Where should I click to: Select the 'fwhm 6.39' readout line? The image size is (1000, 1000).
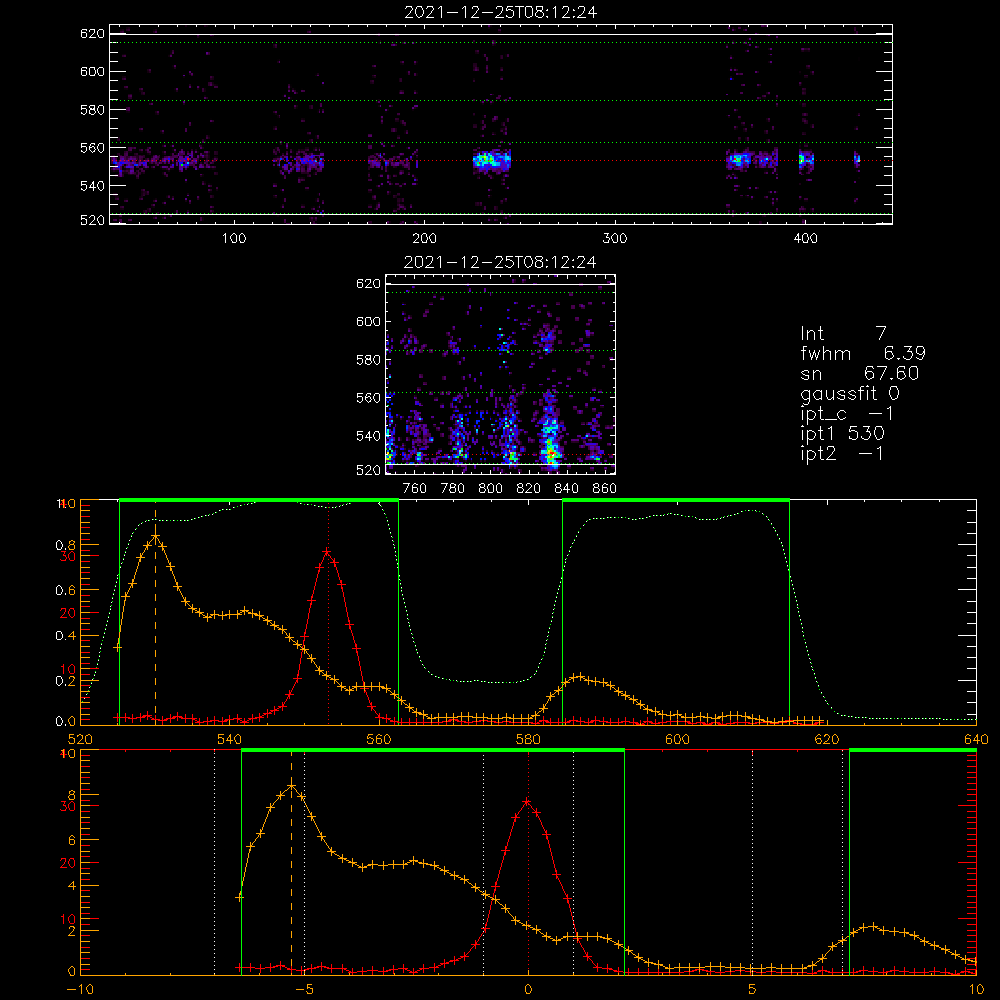[x=863, y=353]
